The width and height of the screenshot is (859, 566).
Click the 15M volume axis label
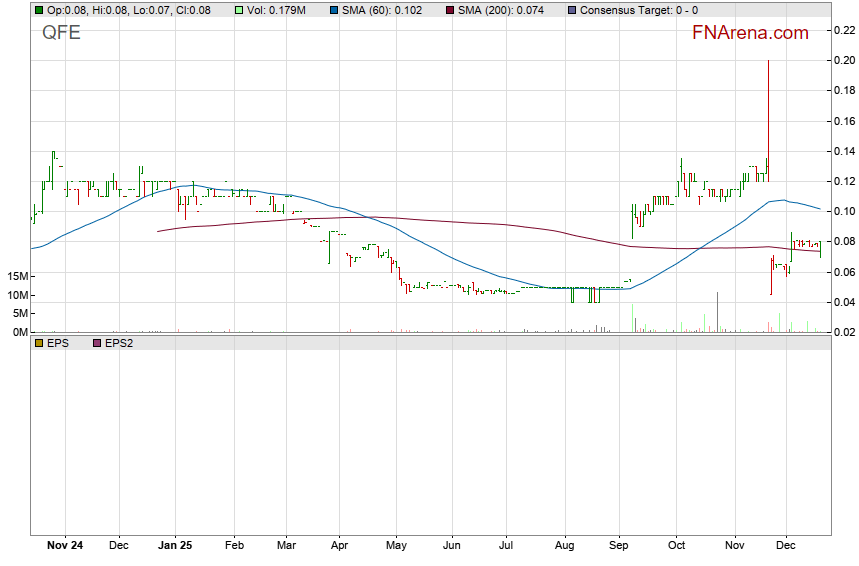(x=15, y=276)
